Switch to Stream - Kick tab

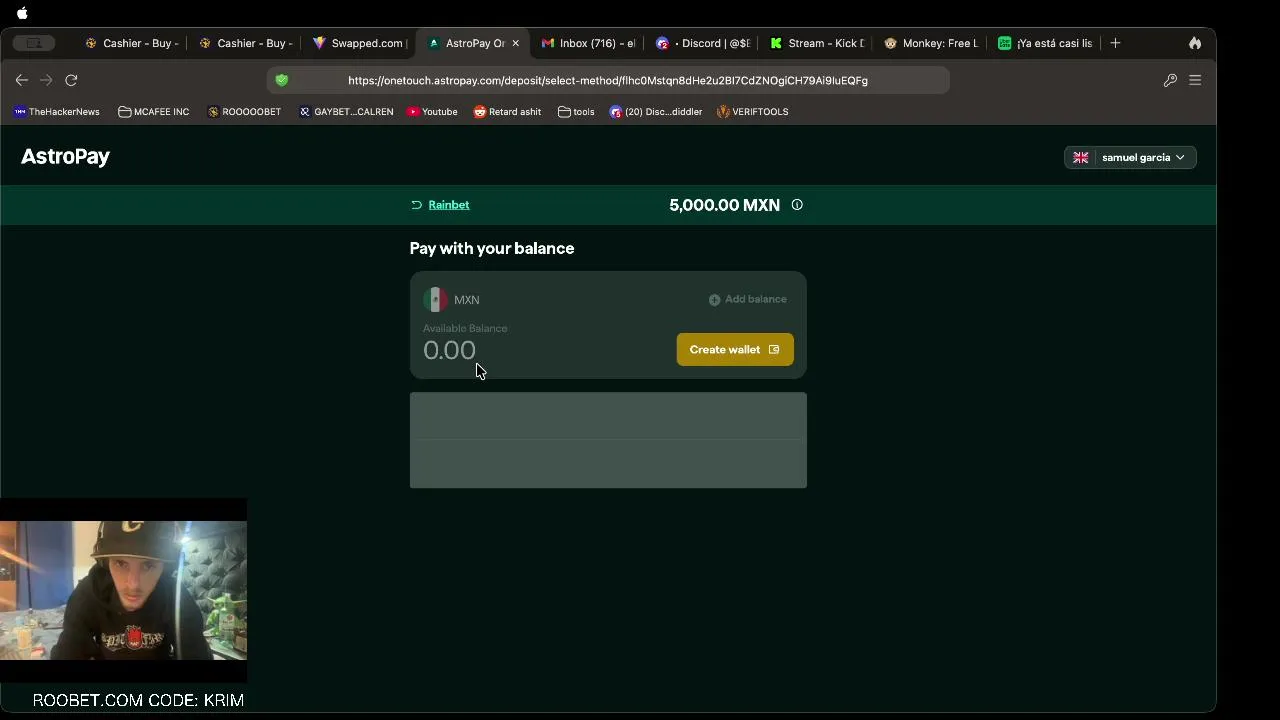click(x=817, y=43)
